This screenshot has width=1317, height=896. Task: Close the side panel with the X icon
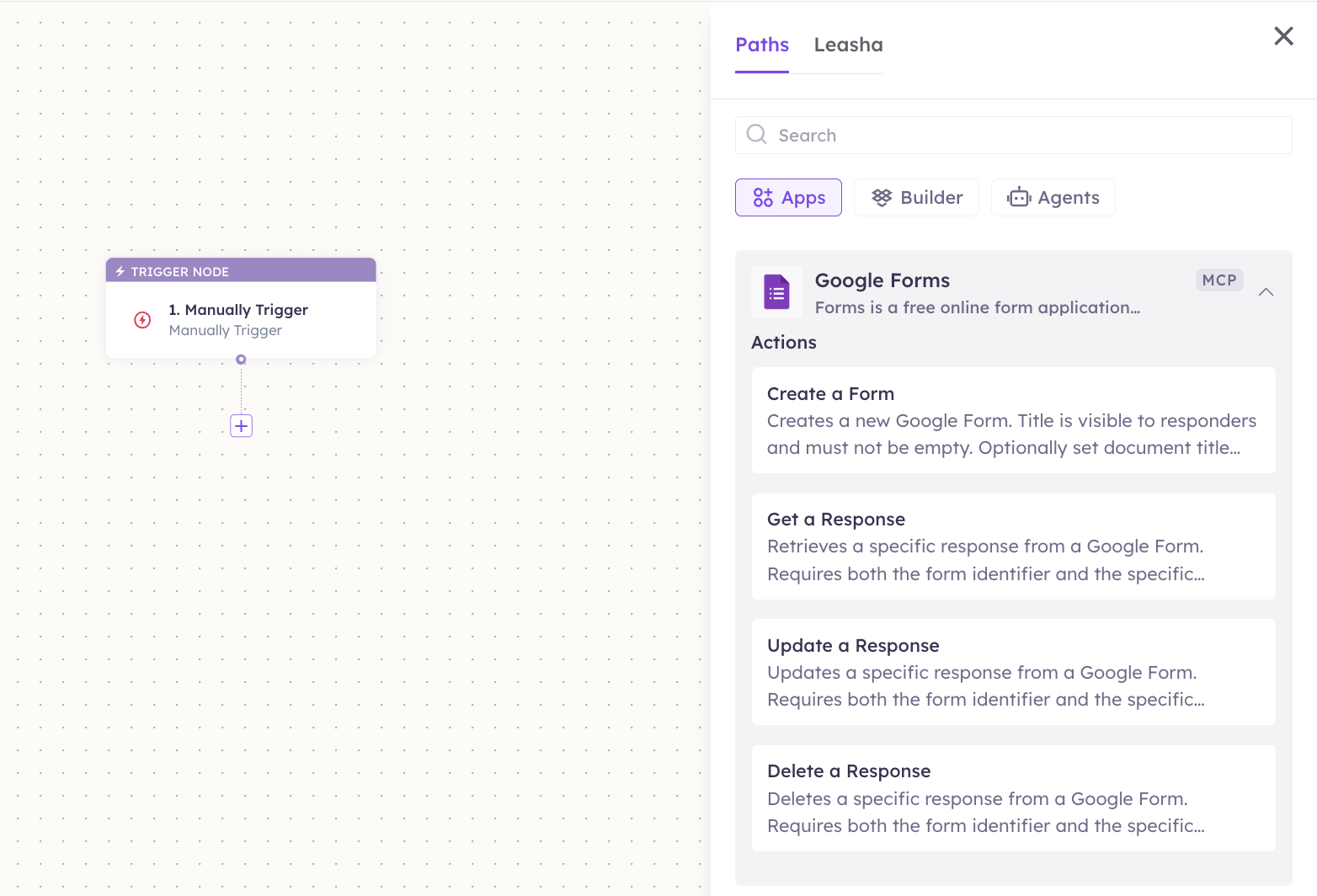pyautogui.click(x=1283, y=35)
